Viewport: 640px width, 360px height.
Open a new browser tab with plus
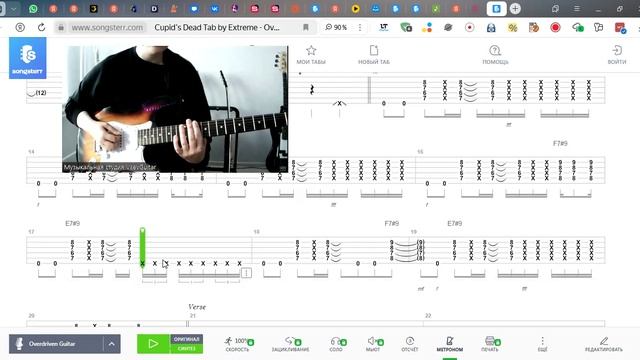[516, 9]
